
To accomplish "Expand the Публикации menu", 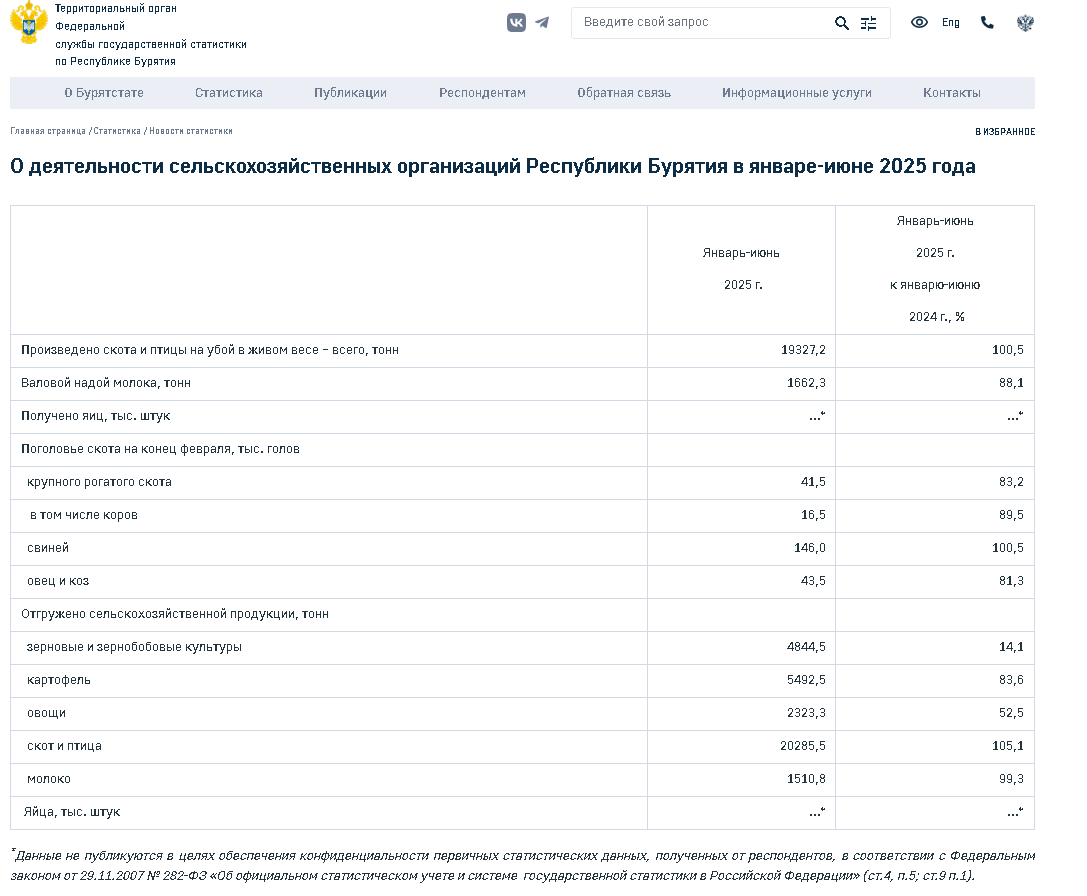I will tap(350, 93).
